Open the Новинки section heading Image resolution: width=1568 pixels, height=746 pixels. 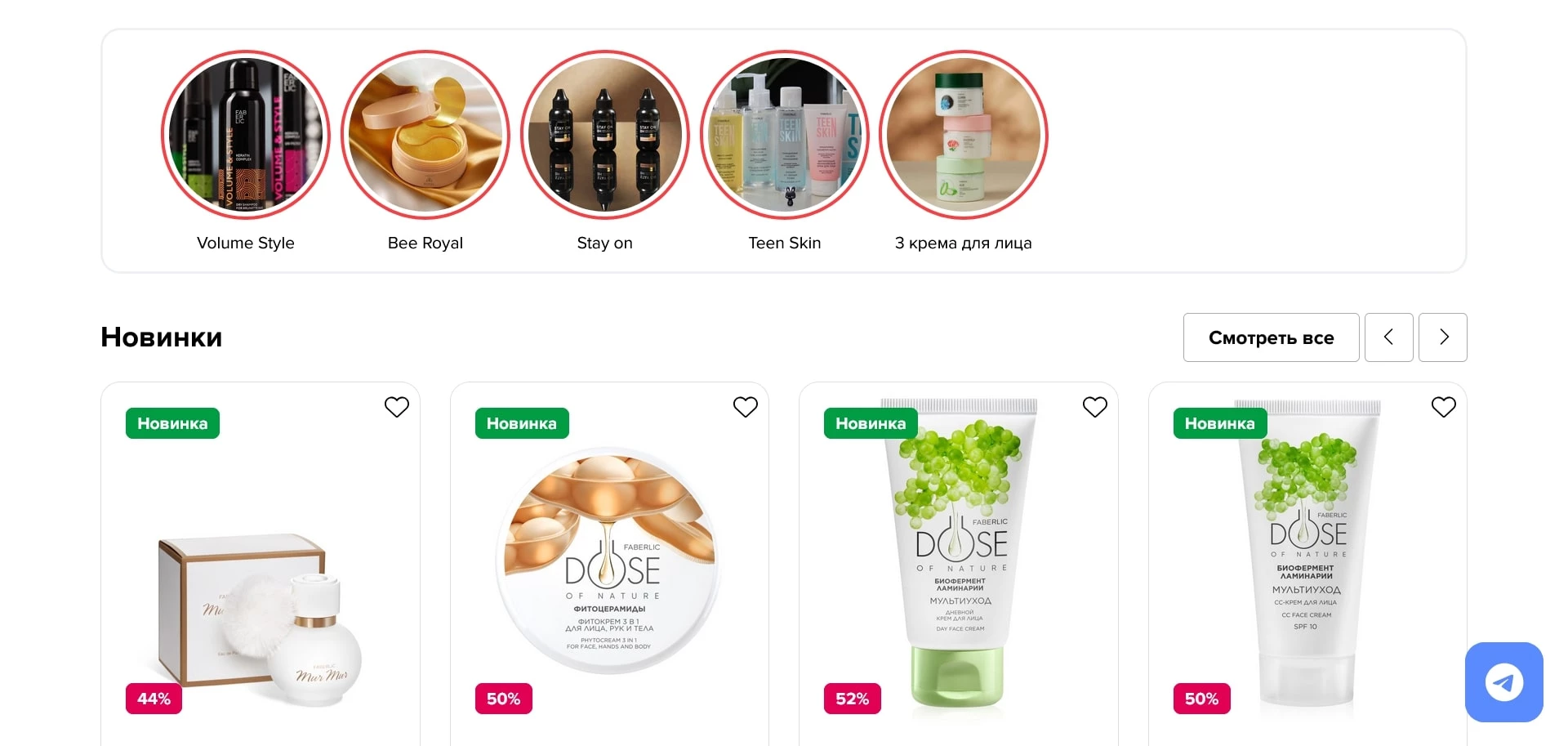click(x=162, y=337)
